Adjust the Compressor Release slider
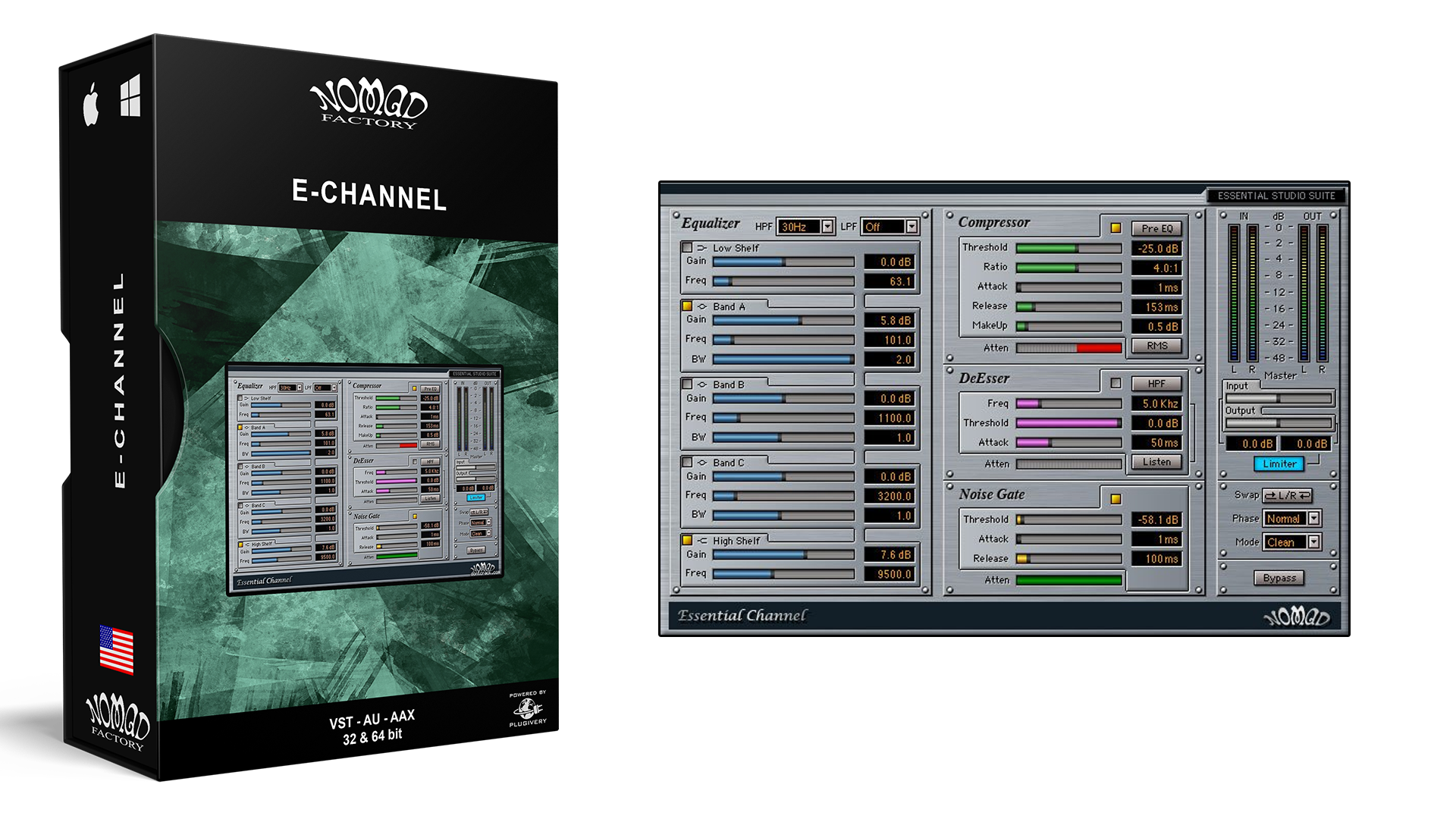 [x=1068, y=307]
